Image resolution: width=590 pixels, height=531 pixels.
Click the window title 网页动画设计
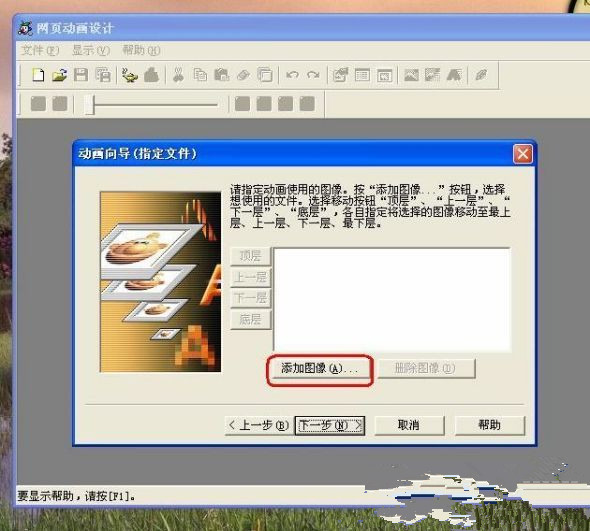pyautogui.click(x=75, y=28)
